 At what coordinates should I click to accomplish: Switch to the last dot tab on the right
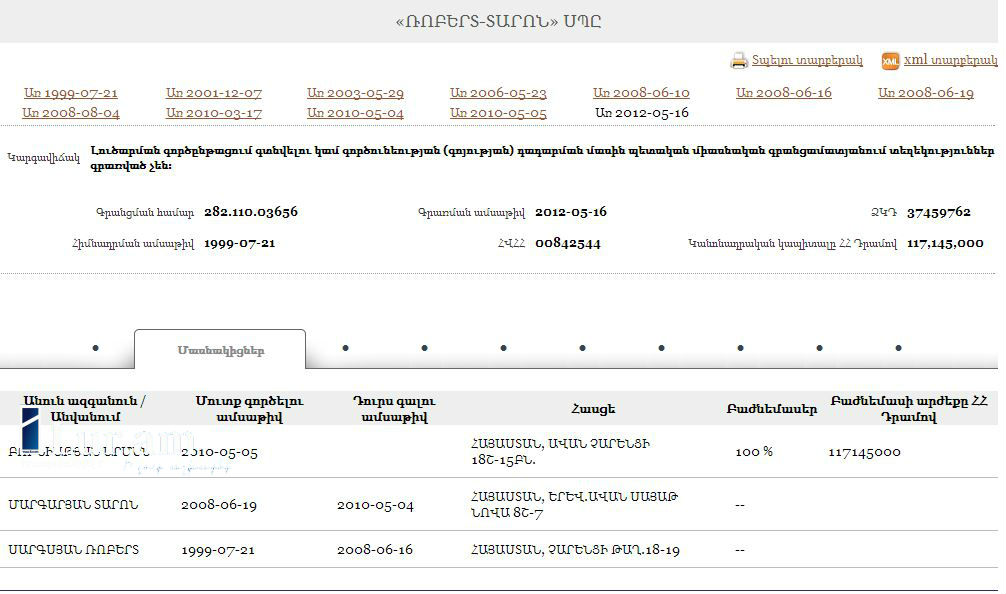pos(898,348)
